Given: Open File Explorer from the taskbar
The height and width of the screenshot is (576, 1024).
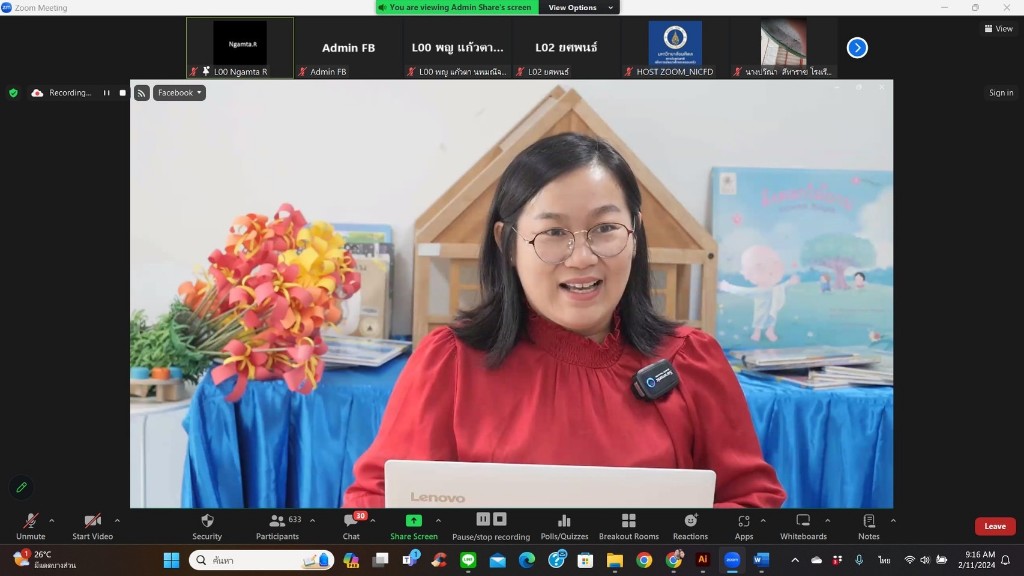Looking at the screenshot, I should pos(615,560).
